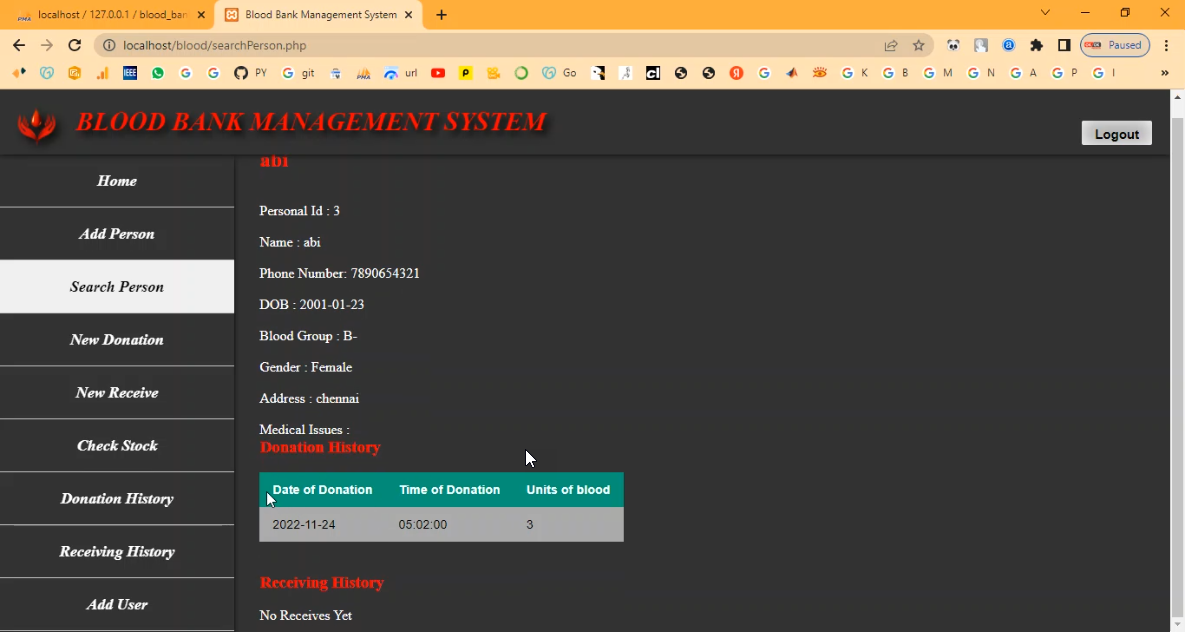Click the IEEE bookmark icon

pos(130,73)
